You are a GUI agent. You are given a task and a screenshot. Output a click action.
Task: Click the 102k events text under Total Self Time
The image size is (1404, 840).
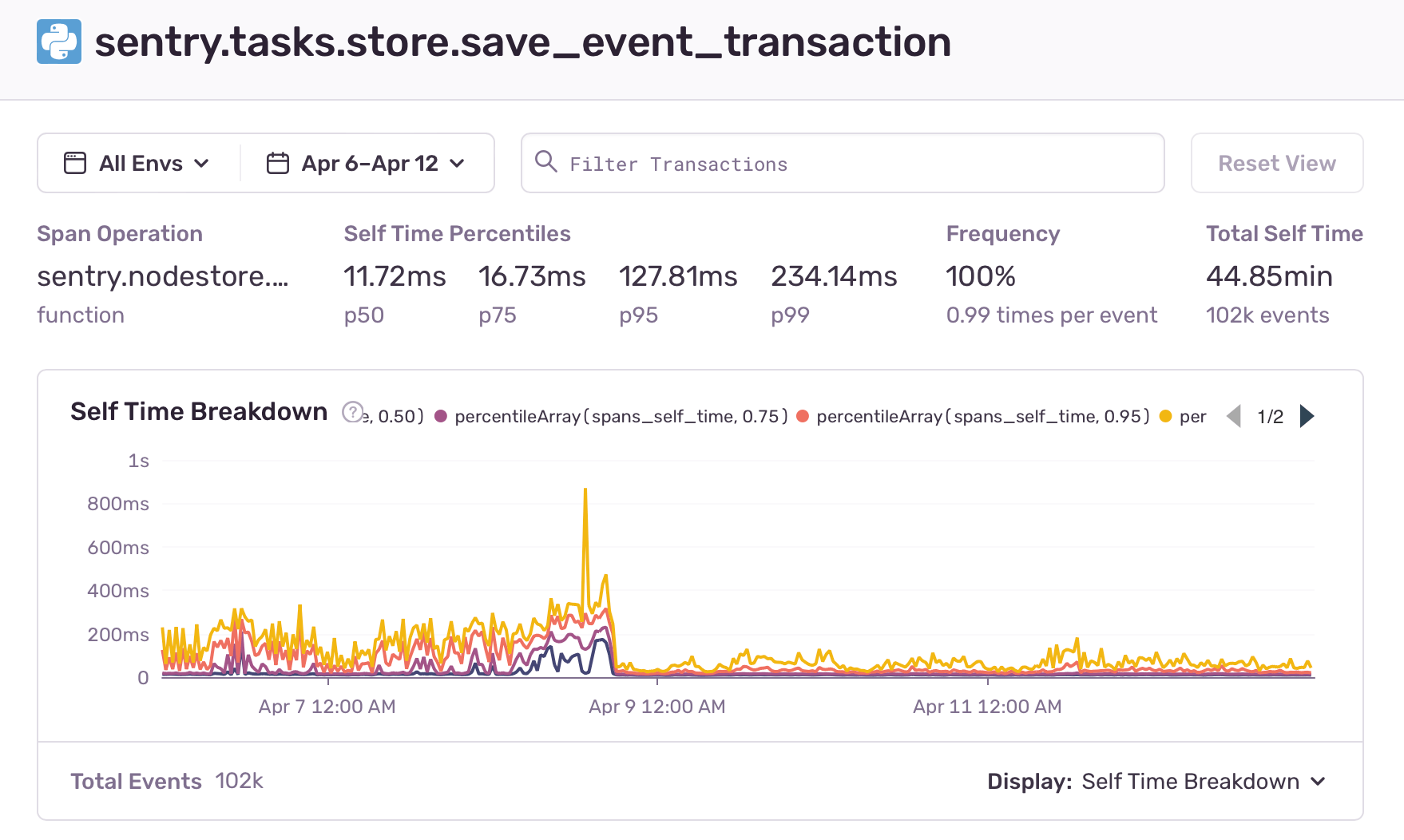tap(1267, 315)
